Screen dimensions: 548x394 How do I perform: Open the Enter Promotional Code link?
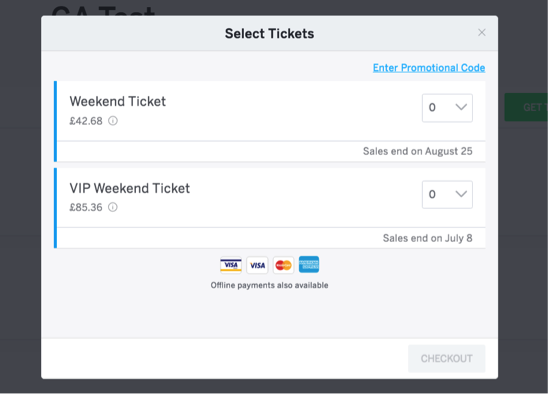[x=429, y=67]
